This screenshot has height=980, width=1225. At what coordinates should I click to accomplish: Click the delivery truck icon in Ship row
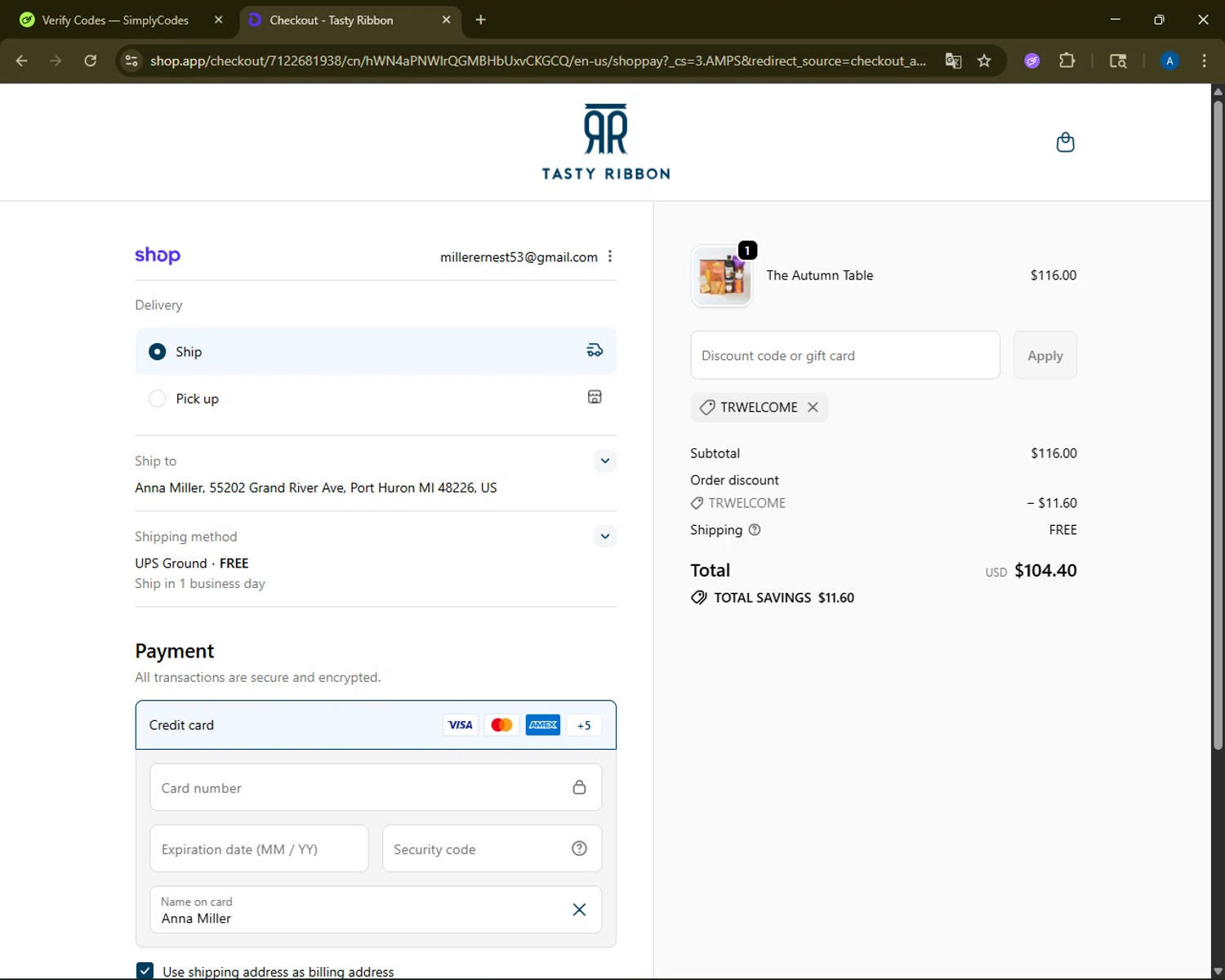[595, 350]
